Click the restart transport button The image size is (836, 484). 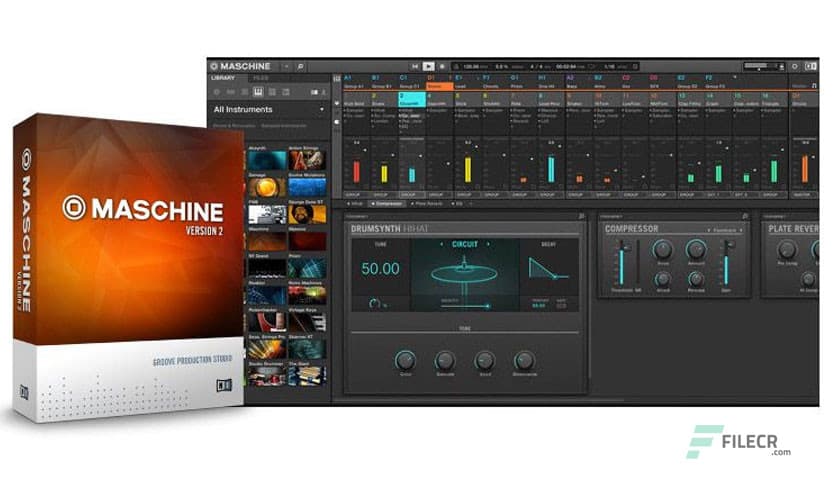pos(414,66)
